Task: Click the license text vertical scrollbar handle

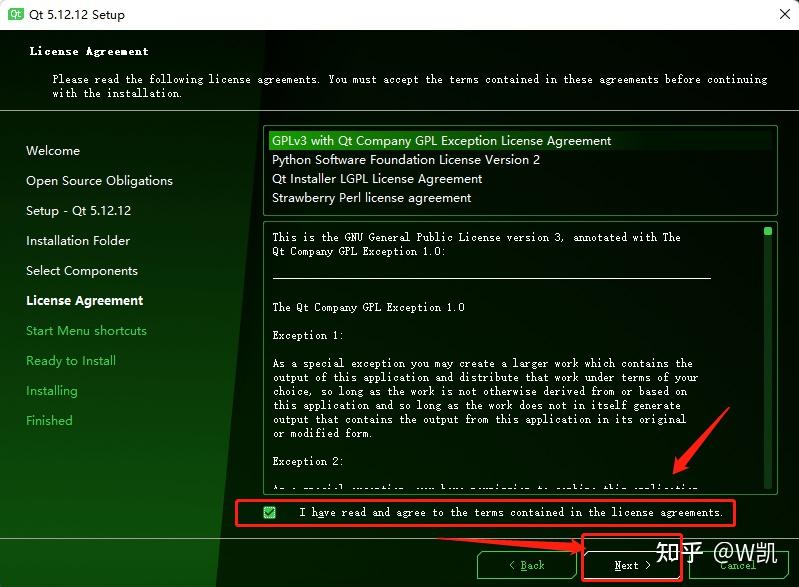Action: (768, 231)
